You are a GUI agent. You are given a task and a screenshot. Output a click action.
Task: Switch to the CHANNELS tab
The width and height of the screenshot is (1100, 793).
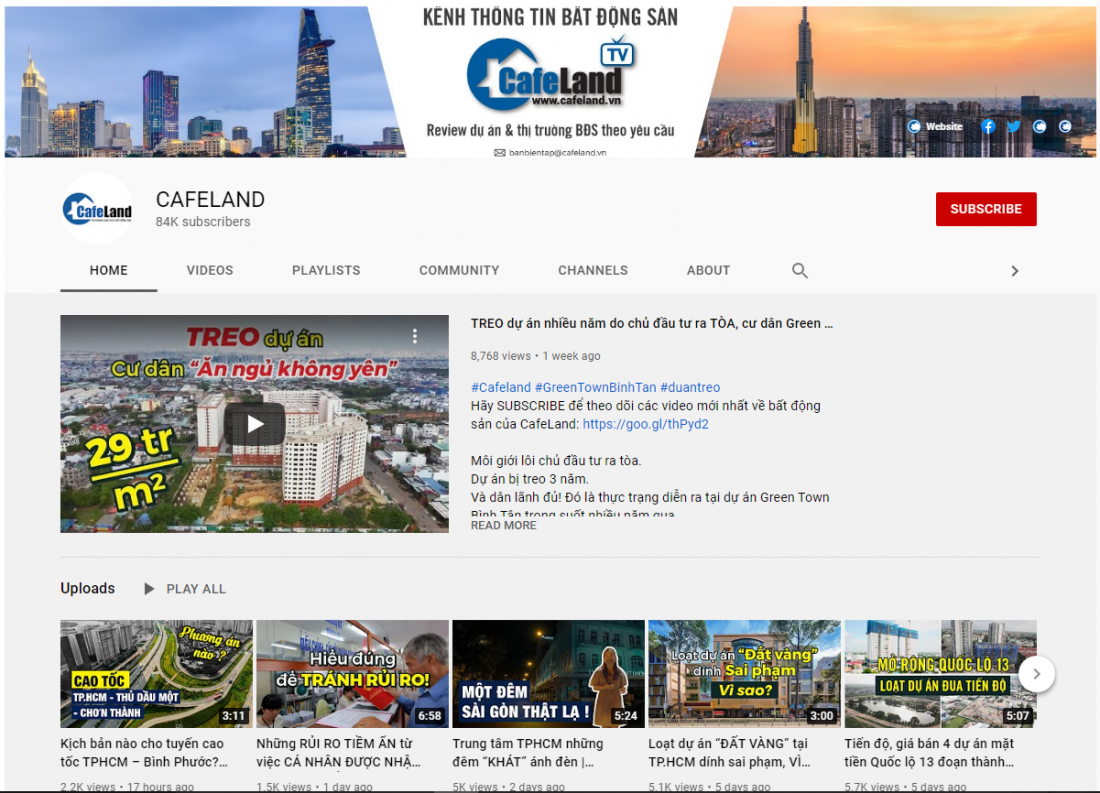point(593,270)
